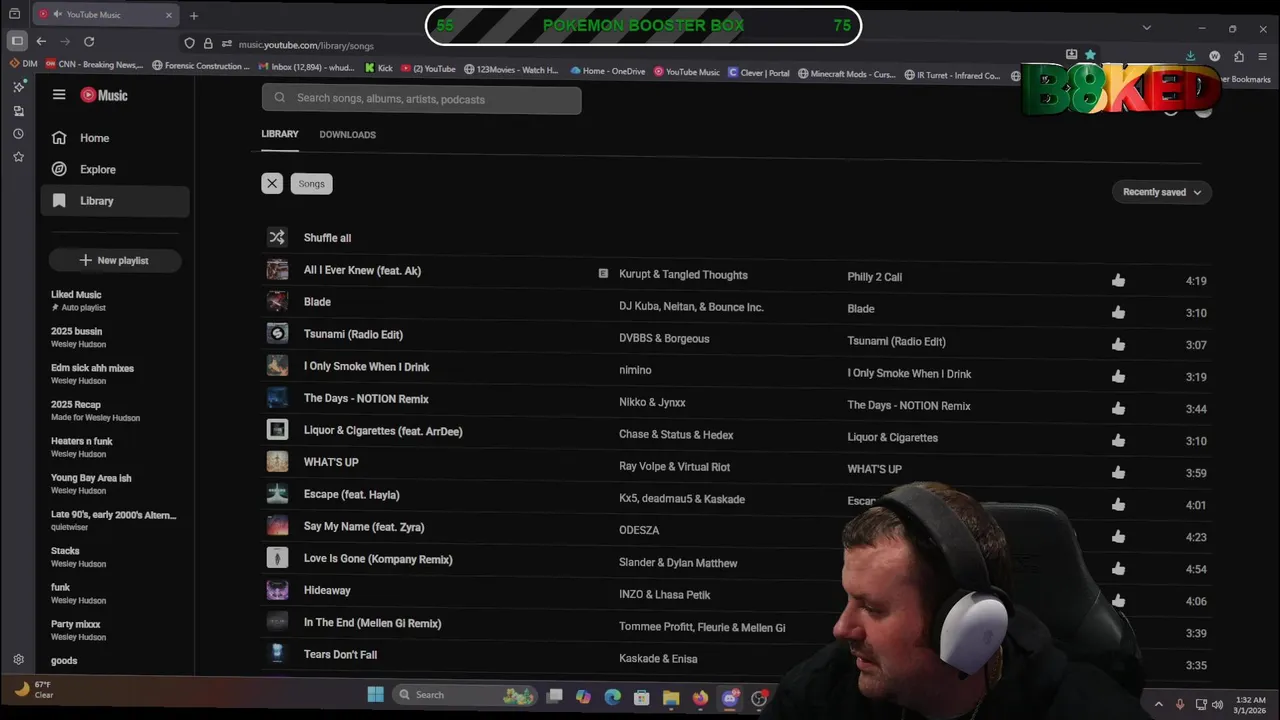Open sidebar settings gear icon
The image size is (1280, 720).
point(18,659)
